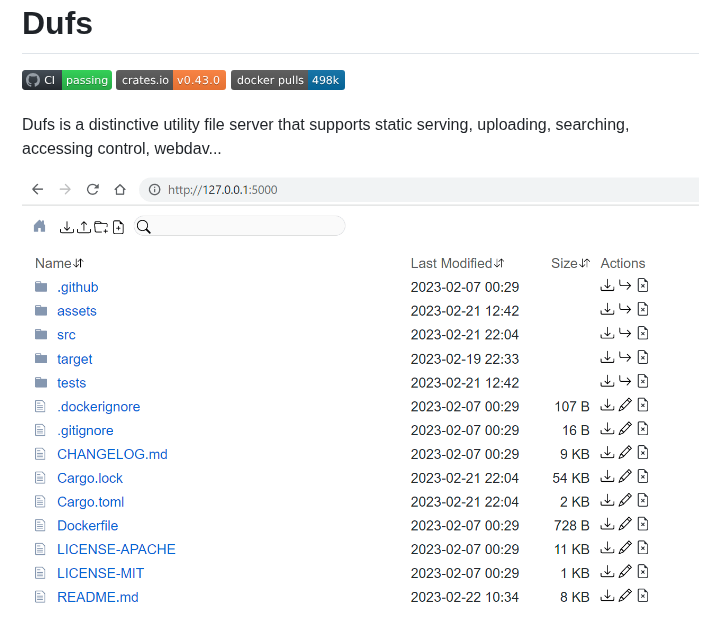718x623 pixels.
Task: Edit the Cargo.lock file
Action: coord(625,476)
